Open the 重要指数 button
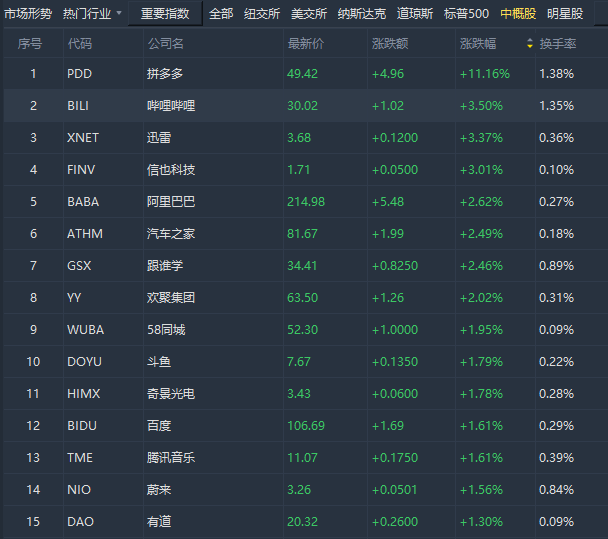Viewport: 608px width, 539px height. coord(165,14)
